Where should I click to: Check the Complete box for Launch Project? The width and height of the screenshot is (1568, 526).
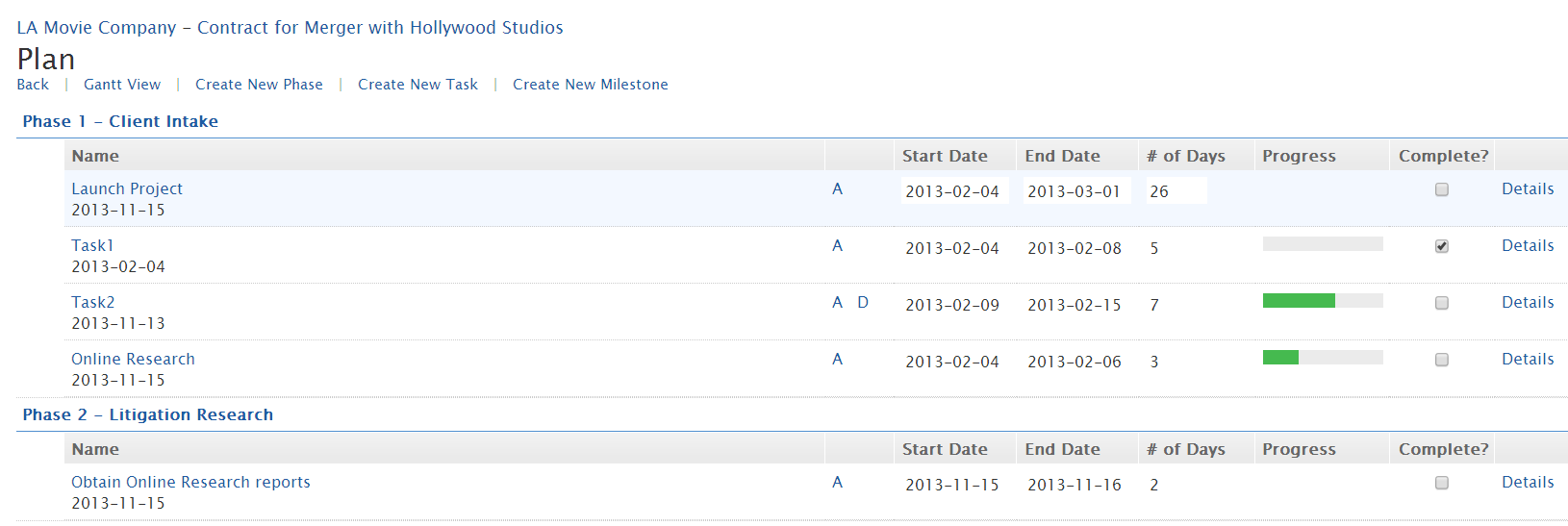click(x=1441, y=190)
